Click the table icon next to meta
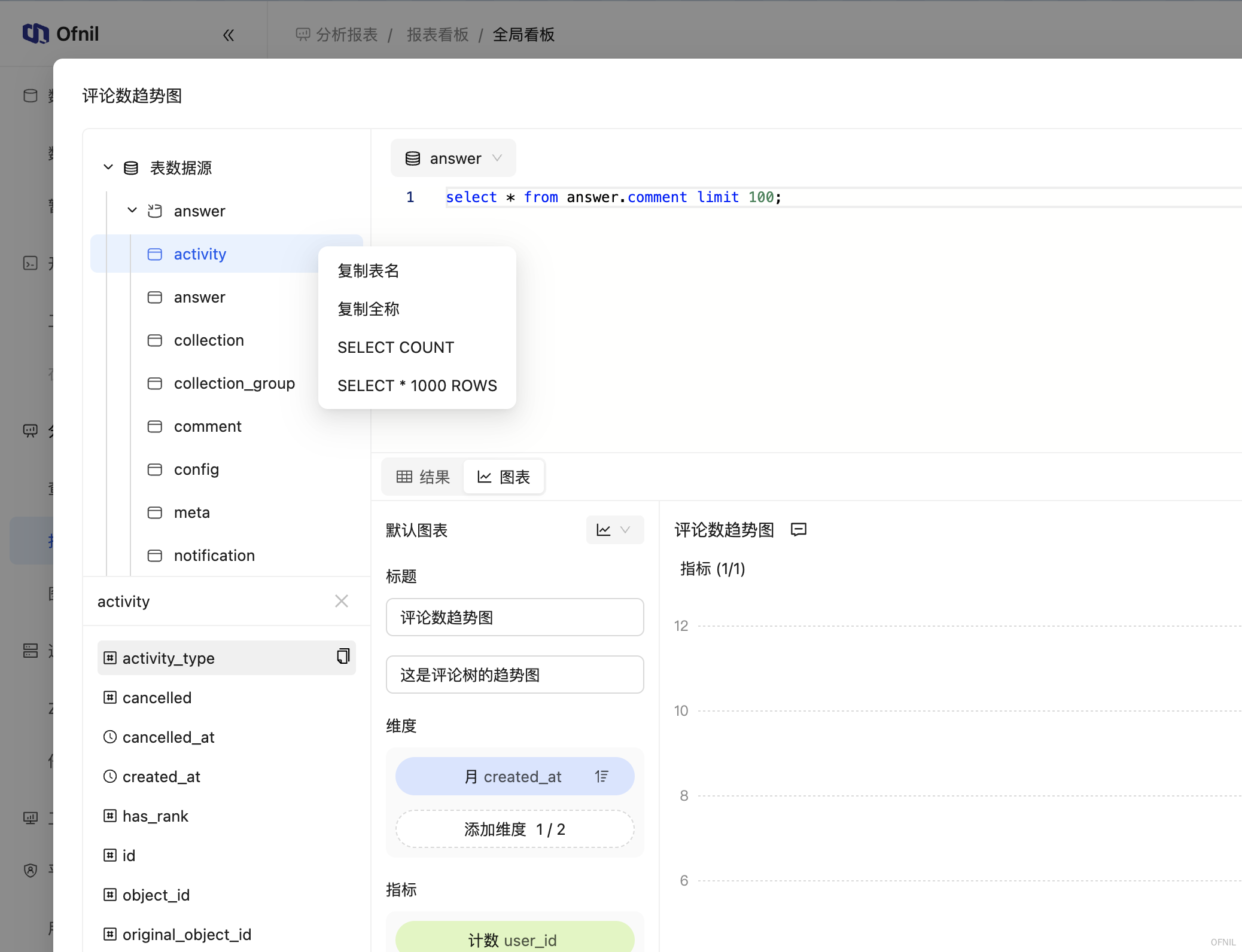This screenshot has height=952, width=1242. 155,512
